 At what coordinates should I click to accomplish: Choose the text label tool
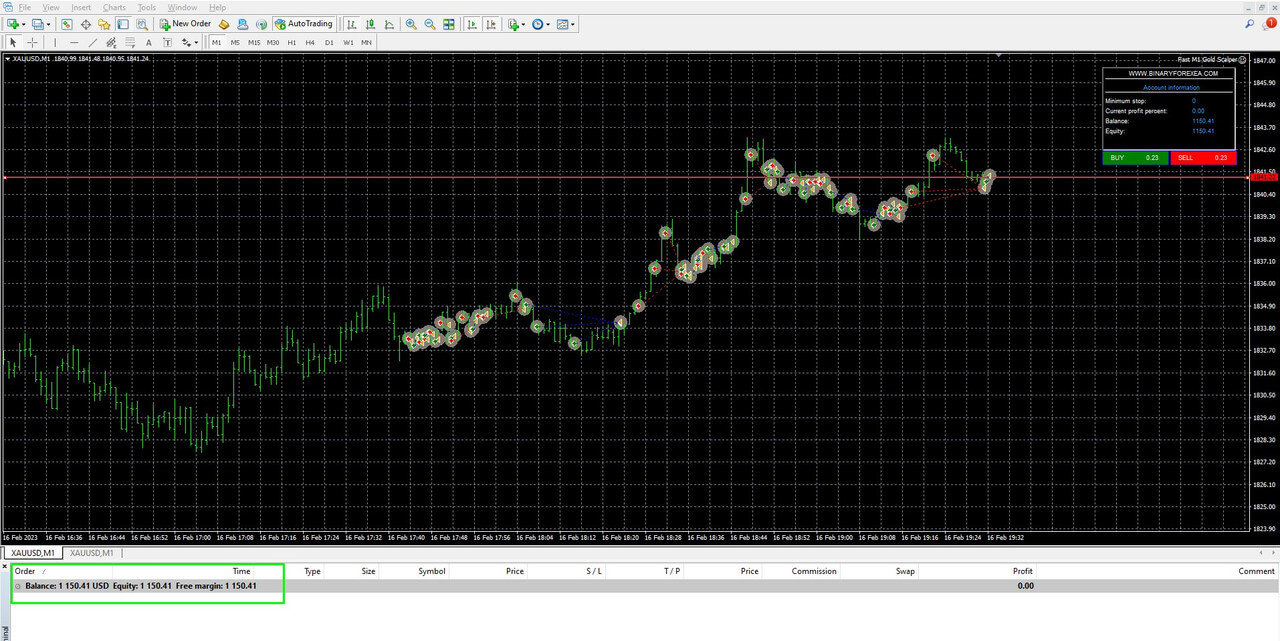(149, 42)
